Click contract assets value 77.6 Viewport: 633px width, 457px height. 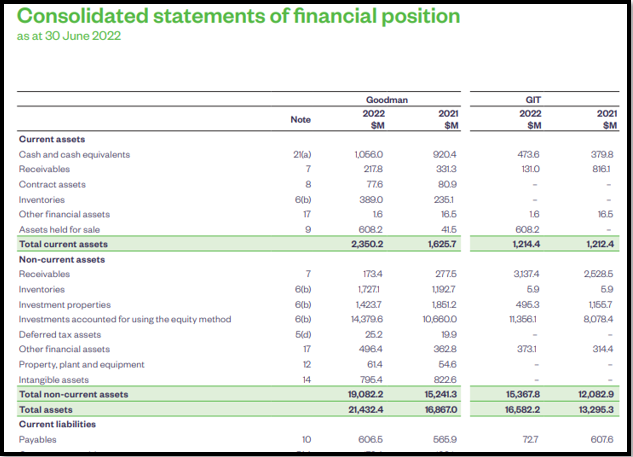click(x=374, y=184)
